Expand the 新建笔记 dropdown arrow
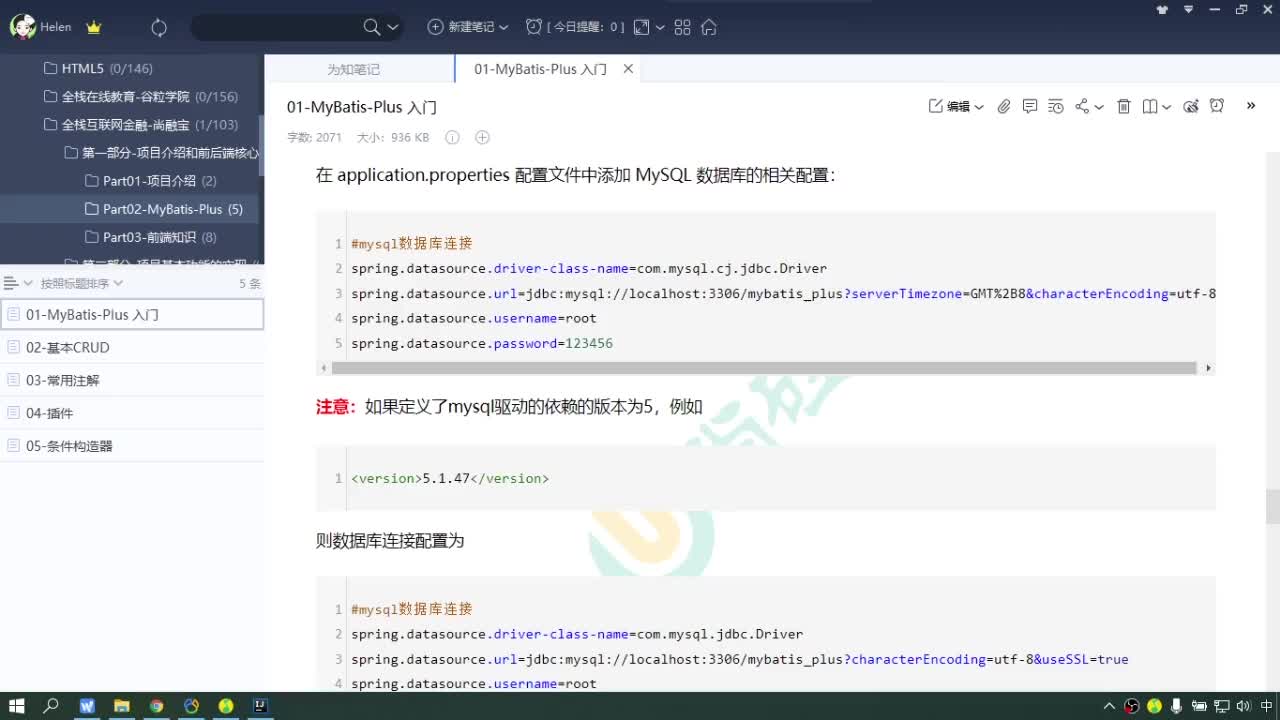1280x720 pixels. tap(503, 28)
